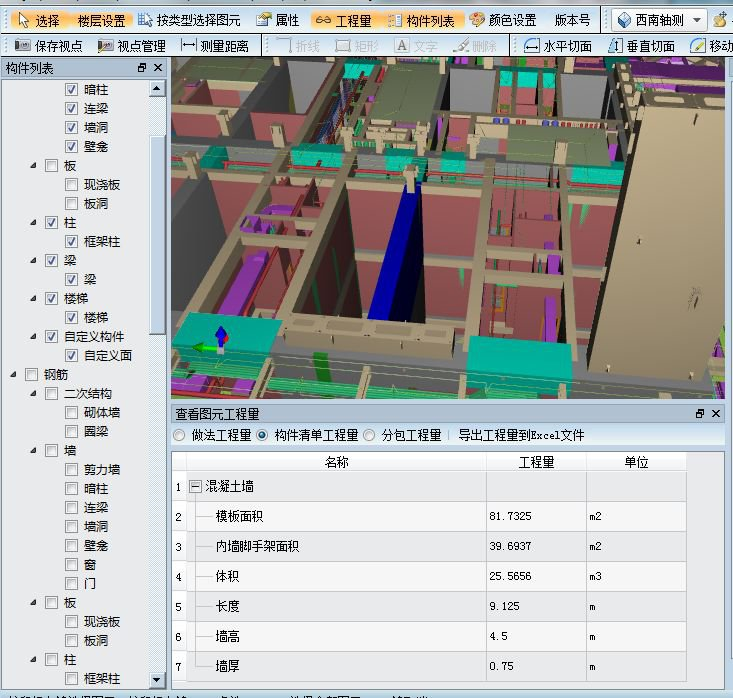Collapse the 楼梯 tree node
733x698 pixels.
[33, 298]
